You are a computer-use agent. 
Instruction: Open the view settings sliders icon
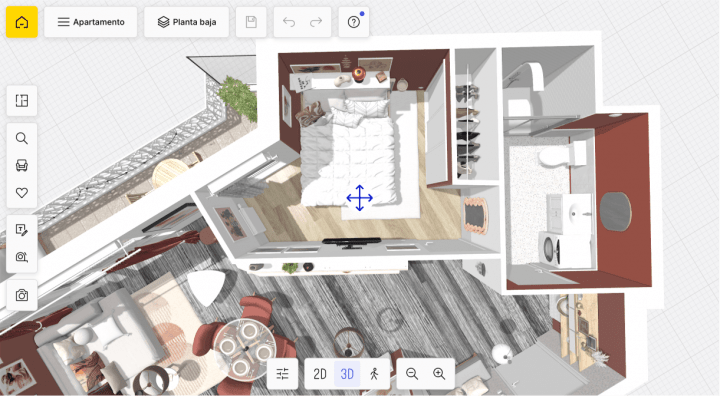[282, 374]
